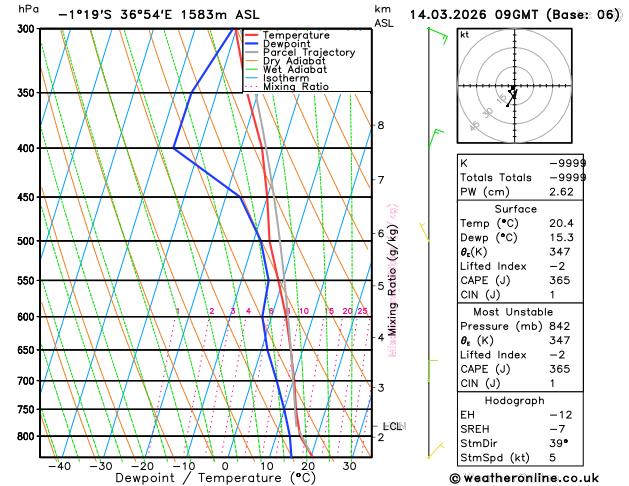629x486 pixels.
Task: Click the 300 hPa pressure label
Action: [x=28, y=29]
